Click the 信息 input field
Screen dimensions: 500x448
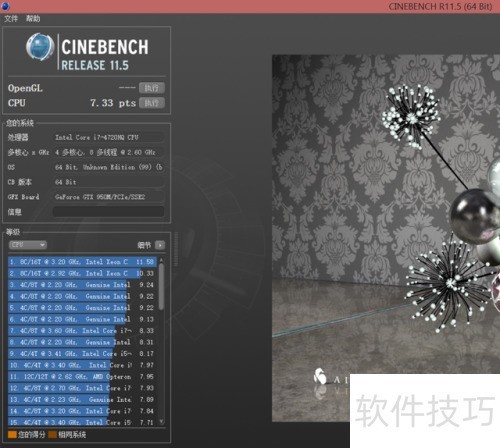click(108, 212)
